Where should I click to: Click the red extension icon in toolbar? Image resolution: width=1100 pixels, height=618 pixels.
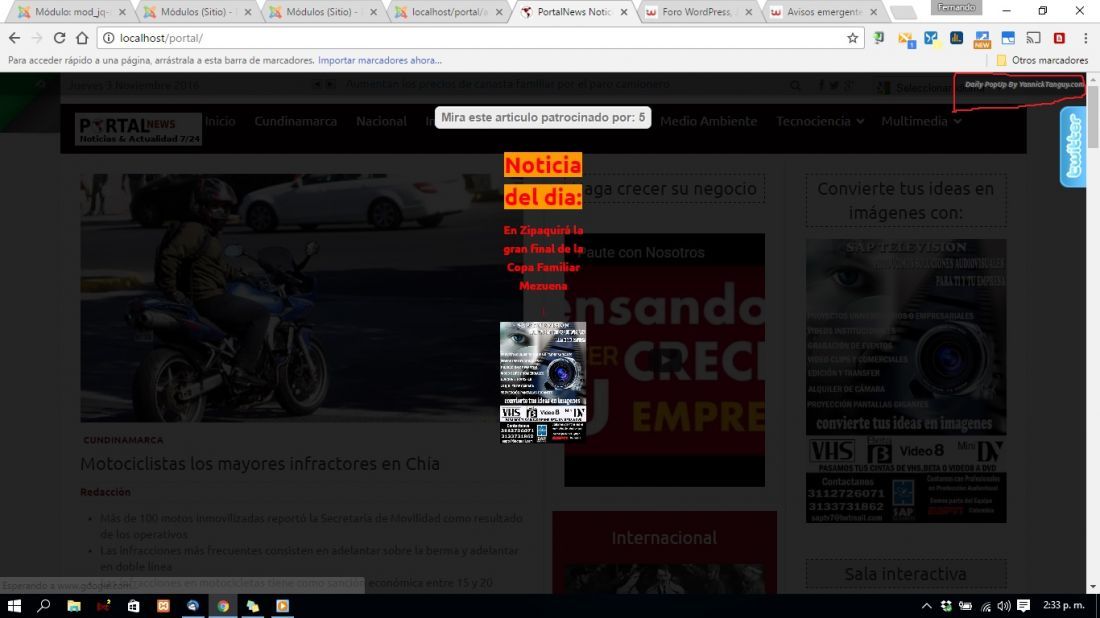tap(1059, 38)
